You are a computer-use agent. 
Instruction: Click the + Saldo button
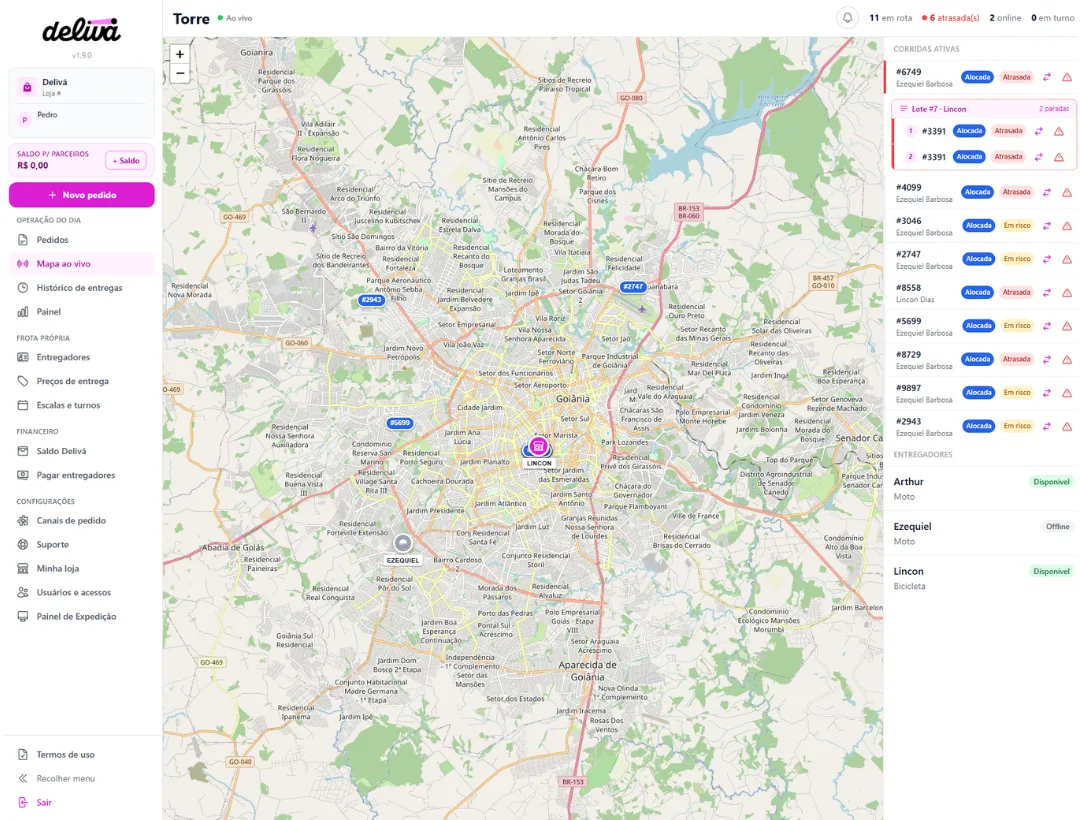pyautogui.click(x=126, y=160)
